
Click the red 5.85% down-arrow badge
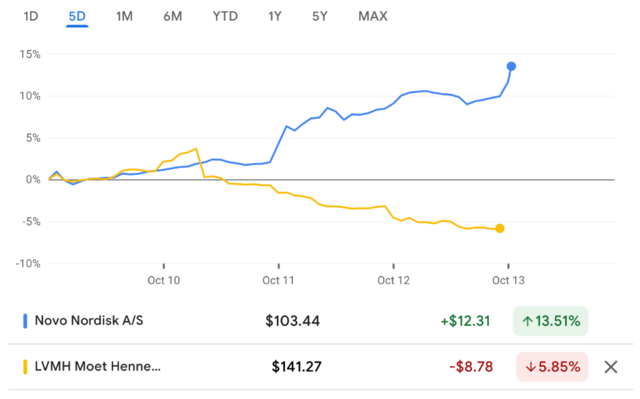552,367
